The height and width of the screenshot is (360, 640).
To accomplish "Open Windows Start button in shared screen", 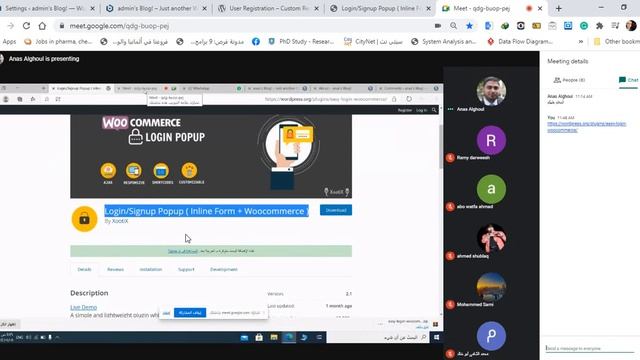I will click(x=436, y=337).
